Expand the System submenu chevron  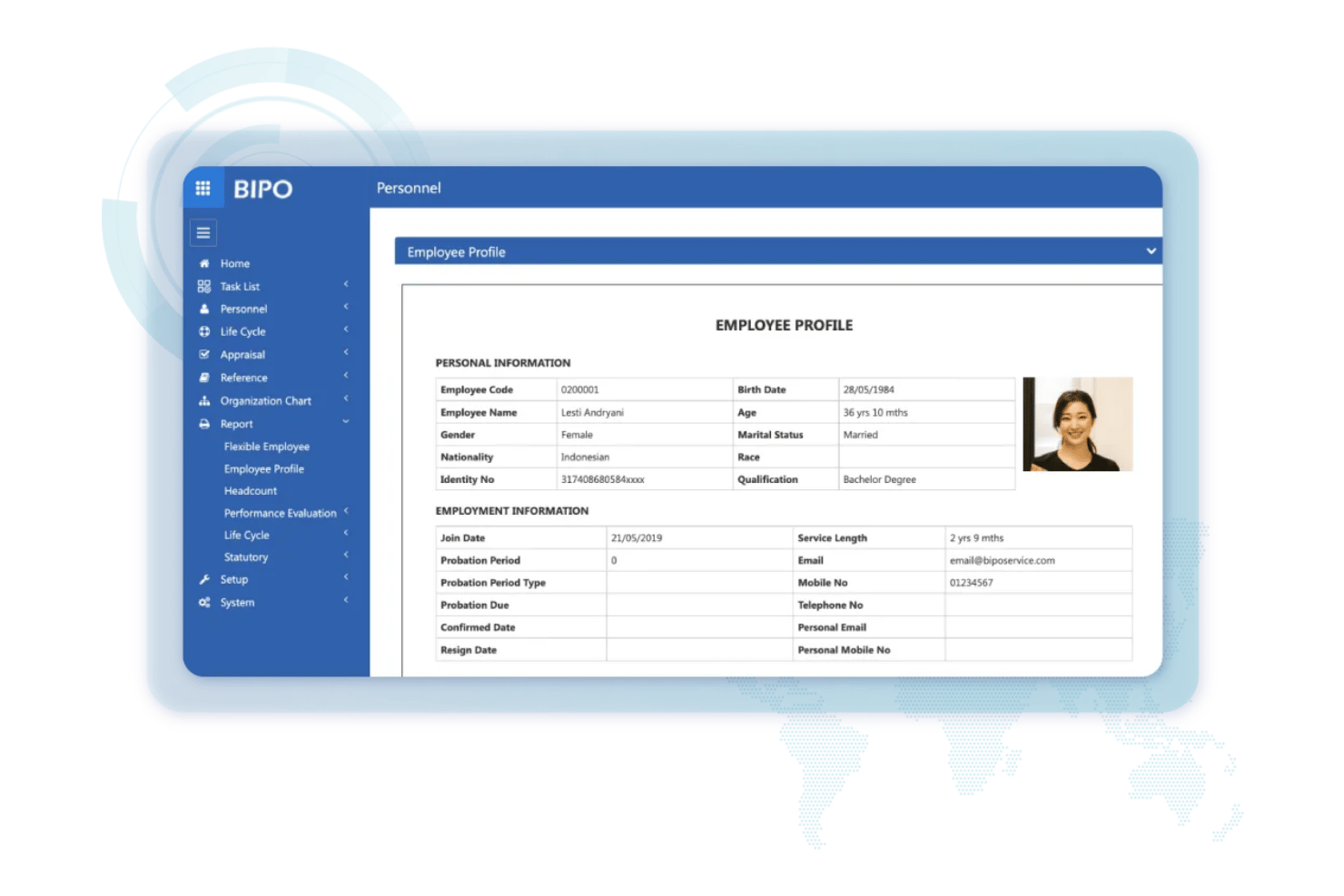coord(346,600)
